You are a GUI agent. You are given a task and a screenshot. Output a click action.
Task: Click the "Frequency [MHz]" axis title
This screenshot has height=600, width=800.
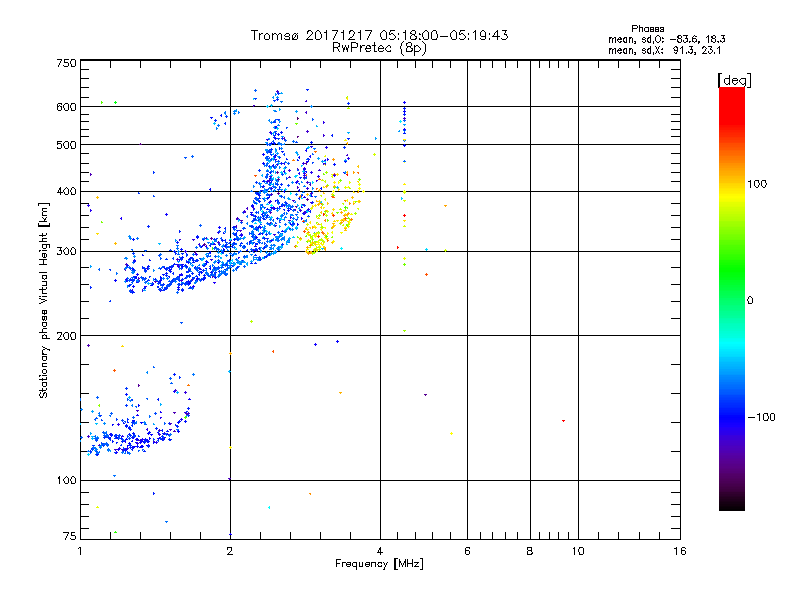click(x=379, y=564)
